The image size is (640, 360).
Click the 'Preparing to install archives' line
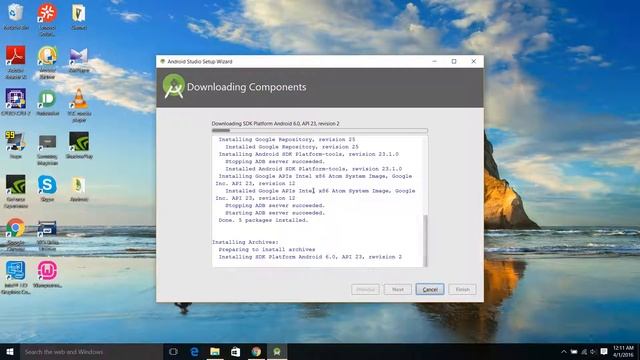click(x=267, y=249)
